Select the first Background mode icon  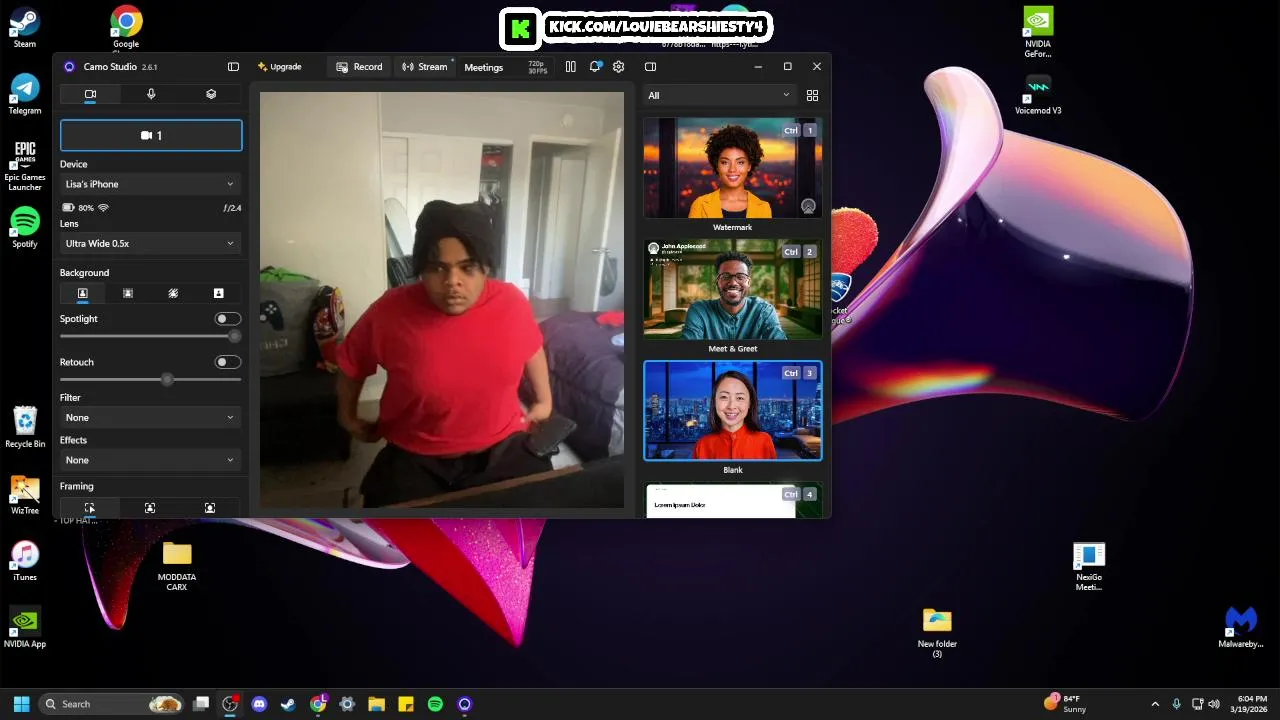click(83, 293)
